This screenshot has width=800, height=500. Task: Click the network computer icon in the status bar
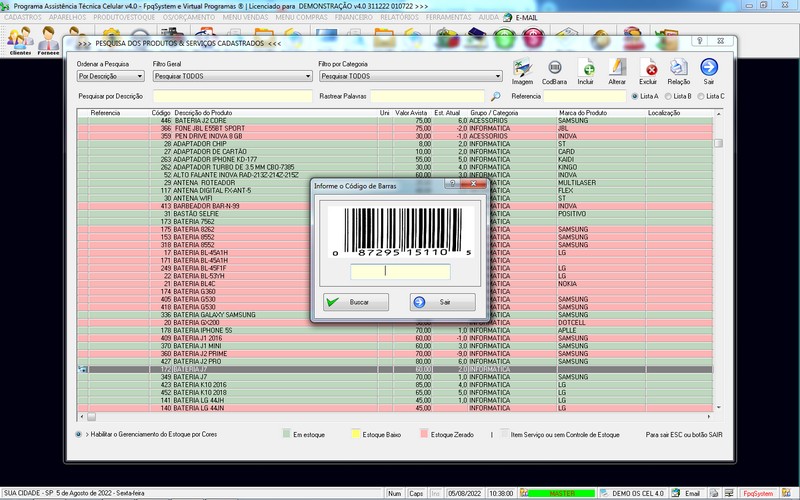pos(730,493)
